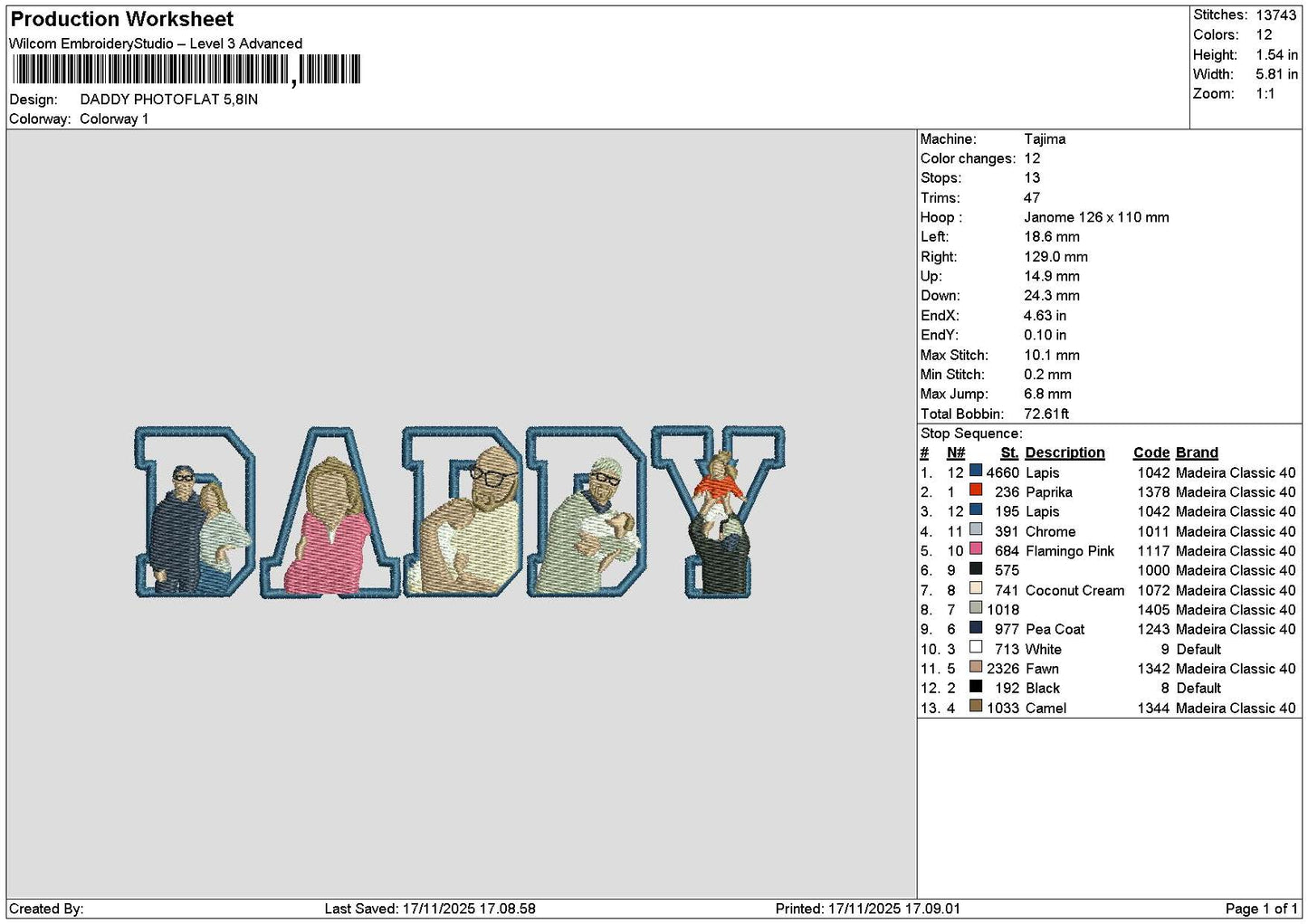
Task: Click the Fawn color swatch
Action: 976,667
